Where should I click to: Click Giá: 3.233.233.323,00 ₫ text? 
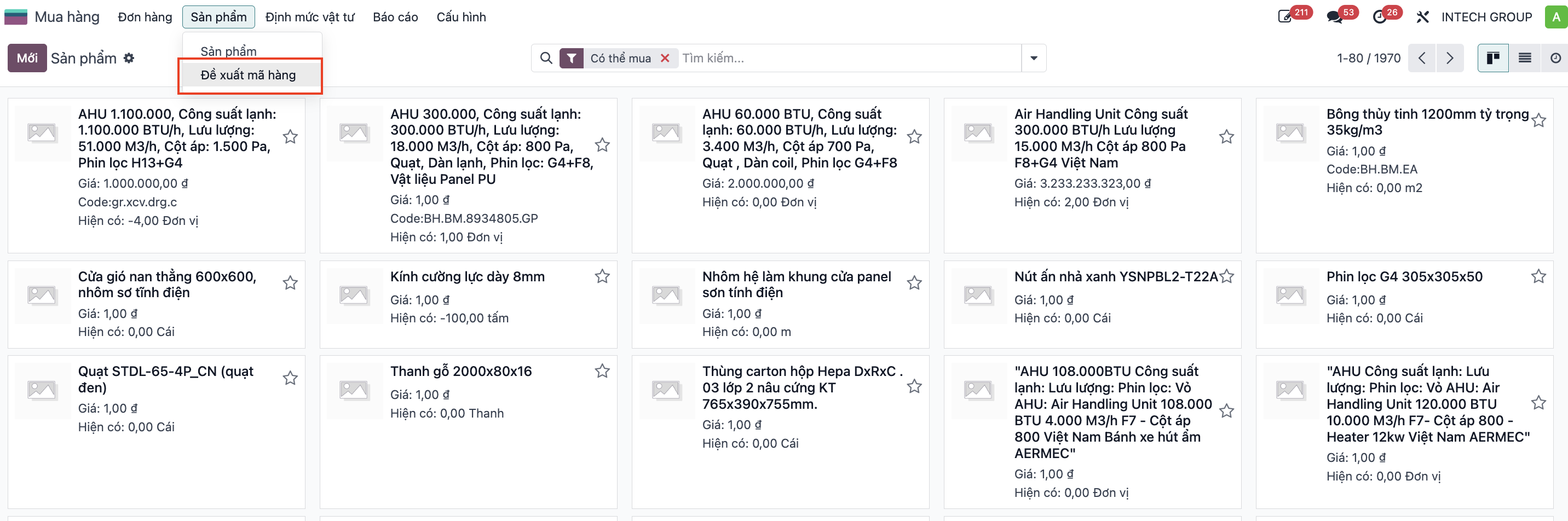click(1082, 184)
